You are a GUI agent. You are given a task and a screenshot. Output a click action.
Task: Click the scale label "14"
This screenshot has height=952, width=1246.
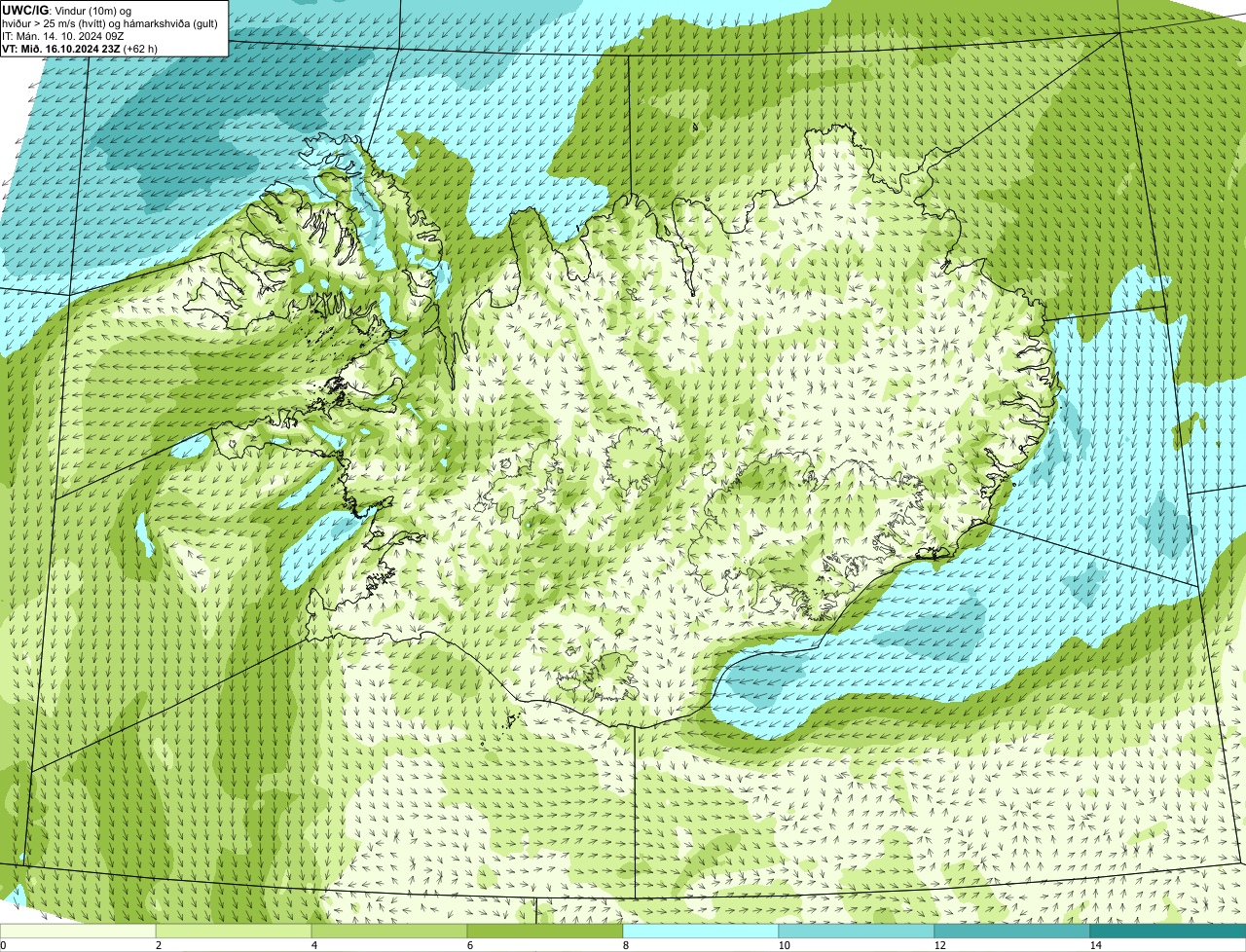click(x=1095, y=945)
